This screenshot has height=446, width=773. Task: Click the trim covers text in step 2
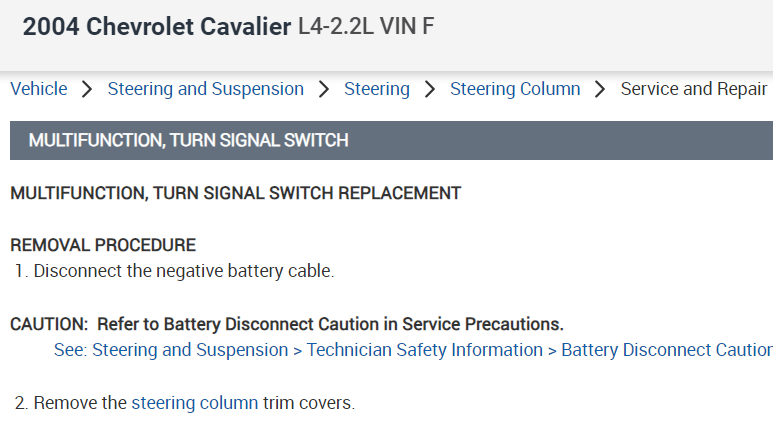click(309, 403)
